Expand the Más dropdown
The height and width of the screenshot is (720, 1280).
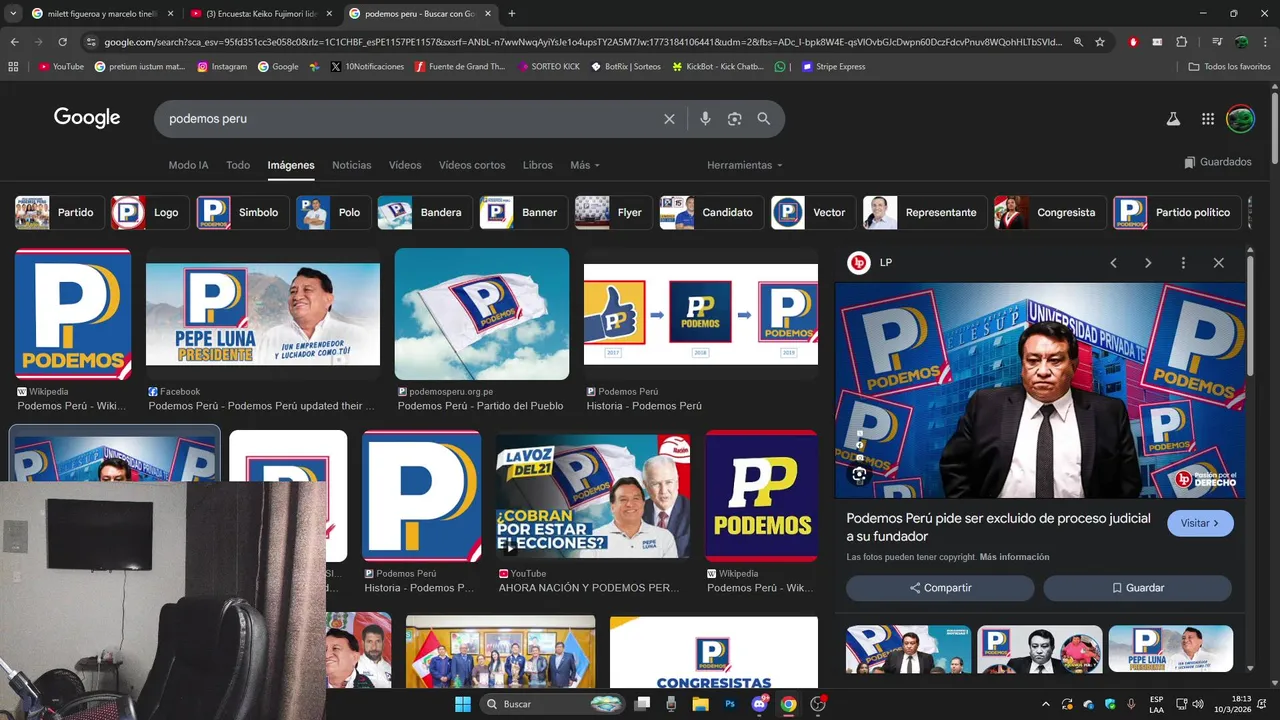point(585,165)
